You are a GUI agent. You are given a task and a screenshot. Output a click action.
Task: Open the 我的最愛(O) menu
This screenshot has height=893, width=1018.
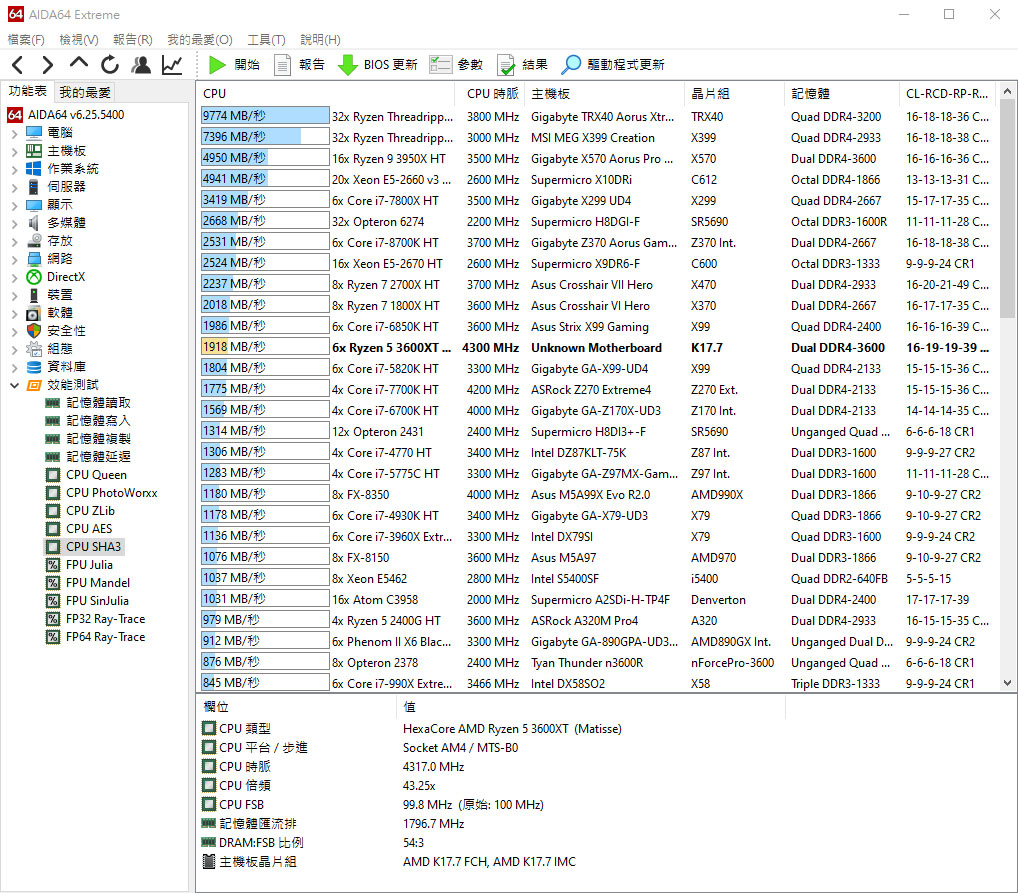pyautogui.click(x=200, y=40)
